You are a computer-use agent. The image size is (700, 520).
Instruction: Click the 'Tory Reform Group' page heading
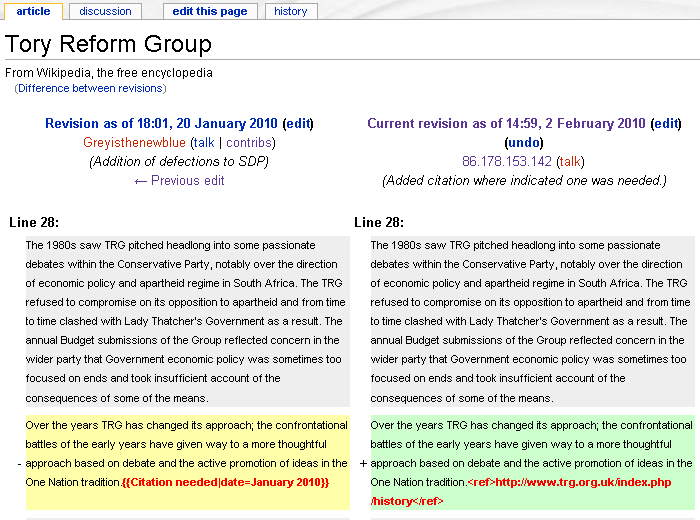coord(108,45)
